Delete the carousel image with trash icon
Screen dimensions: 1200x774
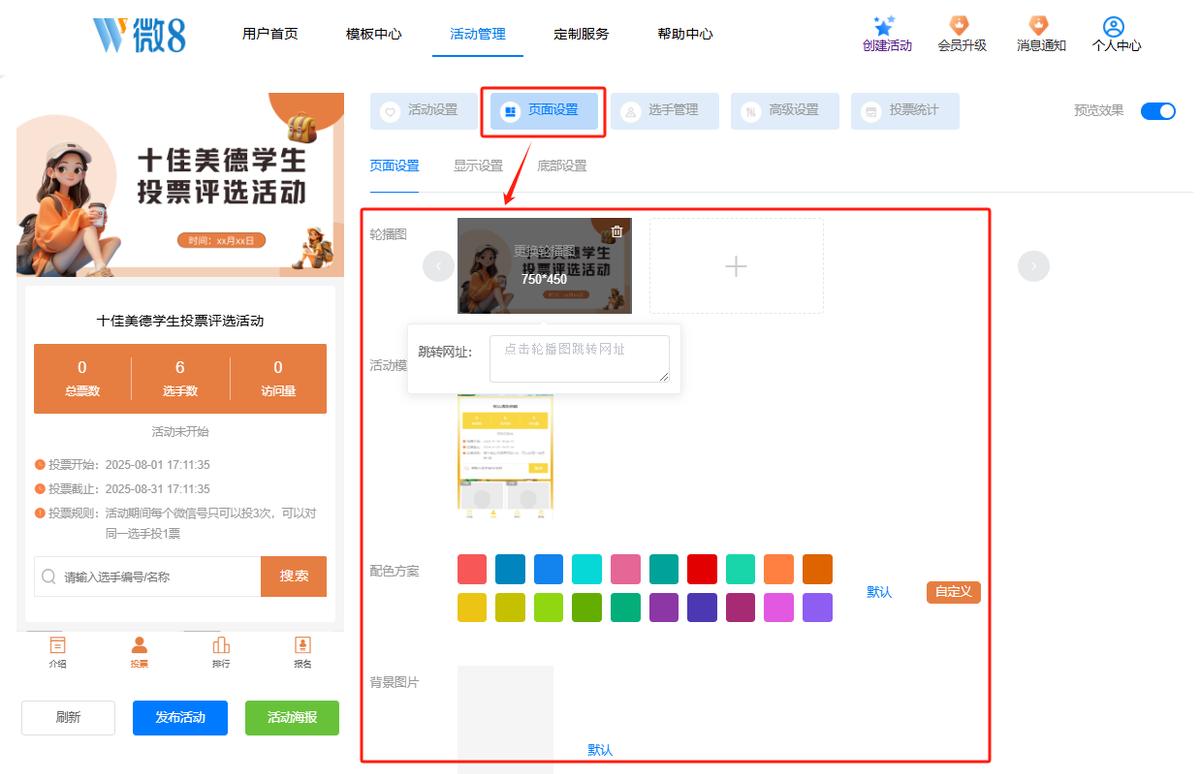617,231
